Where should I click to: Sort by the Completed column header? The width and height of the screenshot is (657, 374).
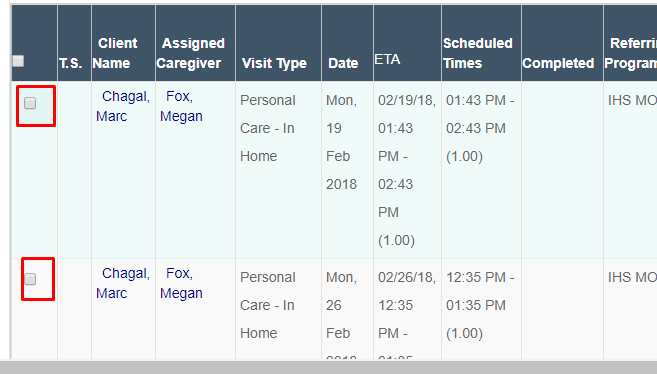click(558, 63)
